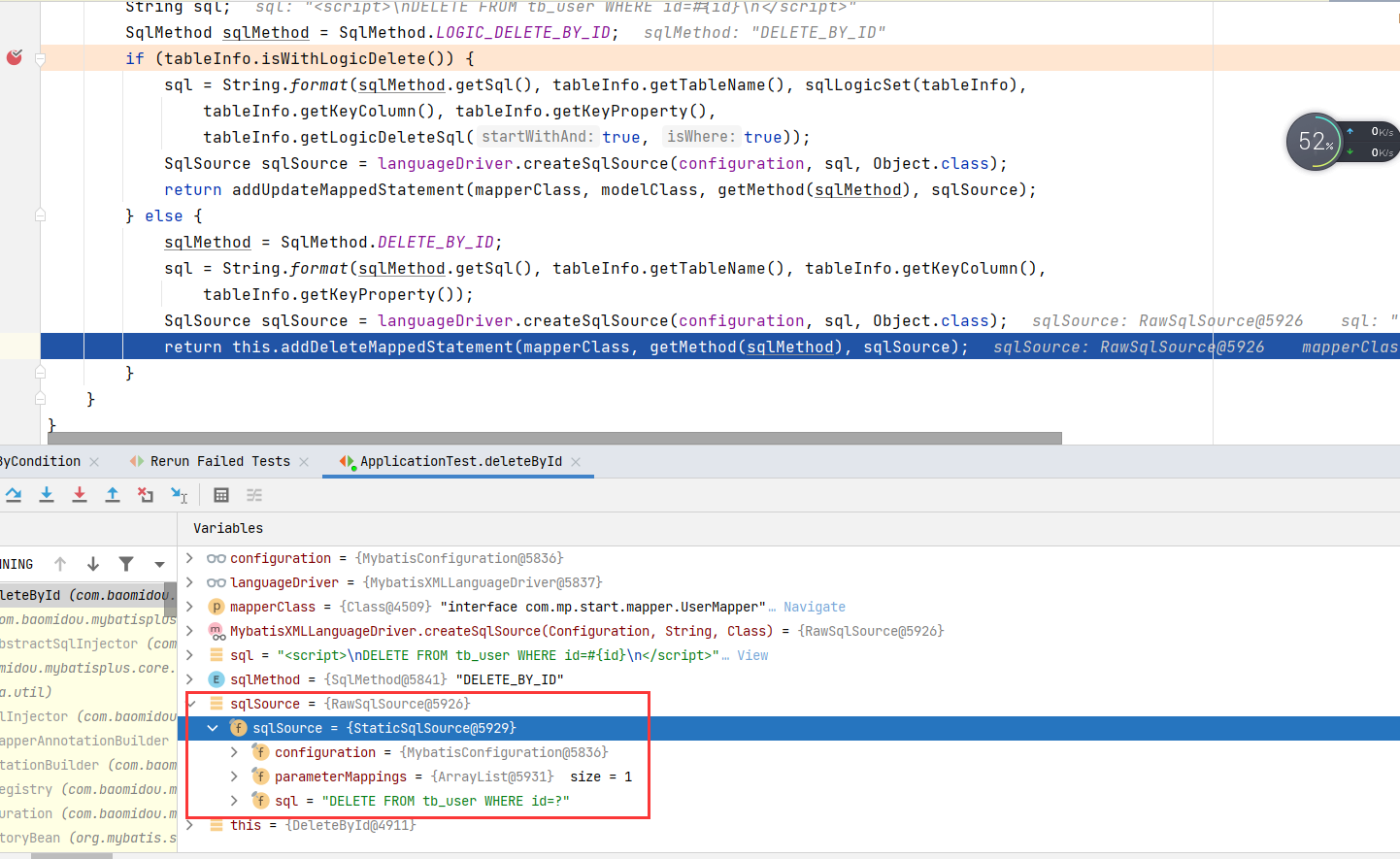This screenshot has width=1400, height=859.
Task: Select the MapperAnnotationBuilder stack frame
Action: click(88, 741)
